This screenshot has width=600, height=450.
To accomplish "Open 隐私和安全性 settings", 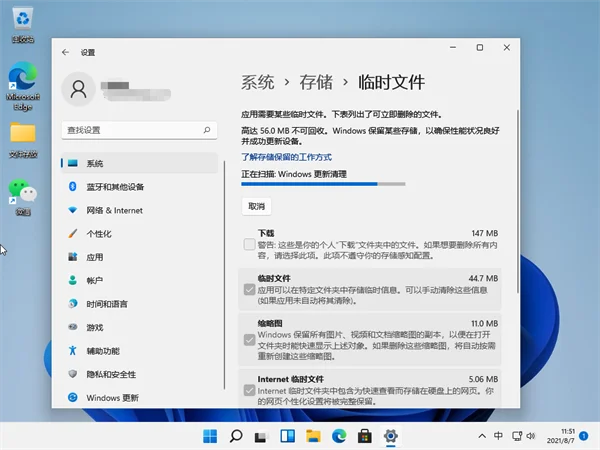I will [139, 374].
